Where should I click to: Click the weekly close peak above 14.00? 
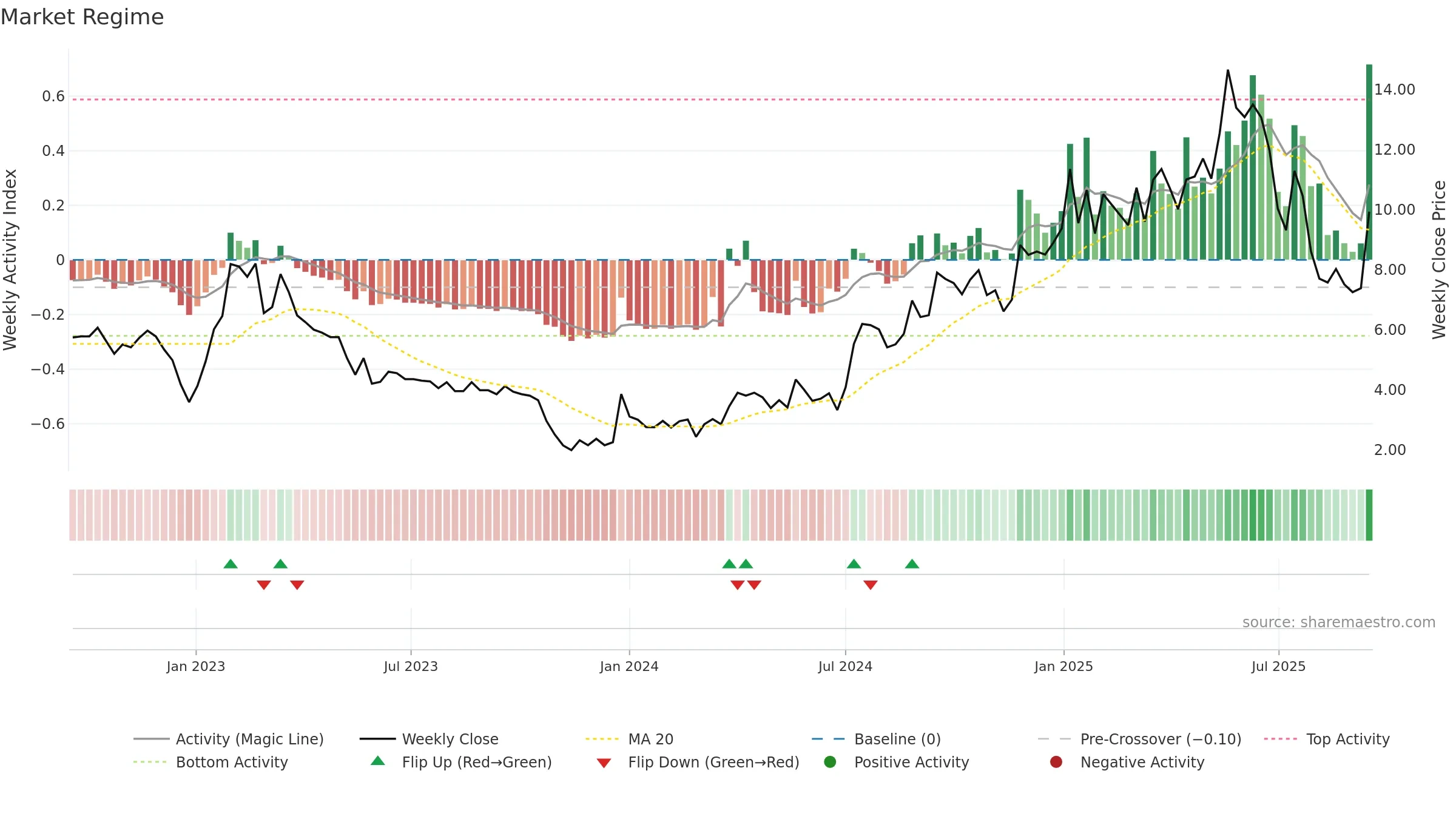[1228, 71]
